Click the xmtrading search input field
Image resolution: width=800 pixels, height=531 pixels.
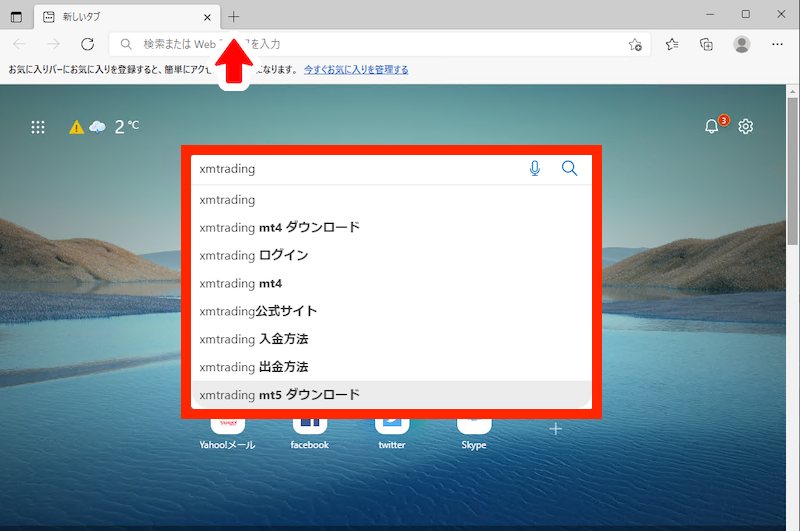pos(357,169)
